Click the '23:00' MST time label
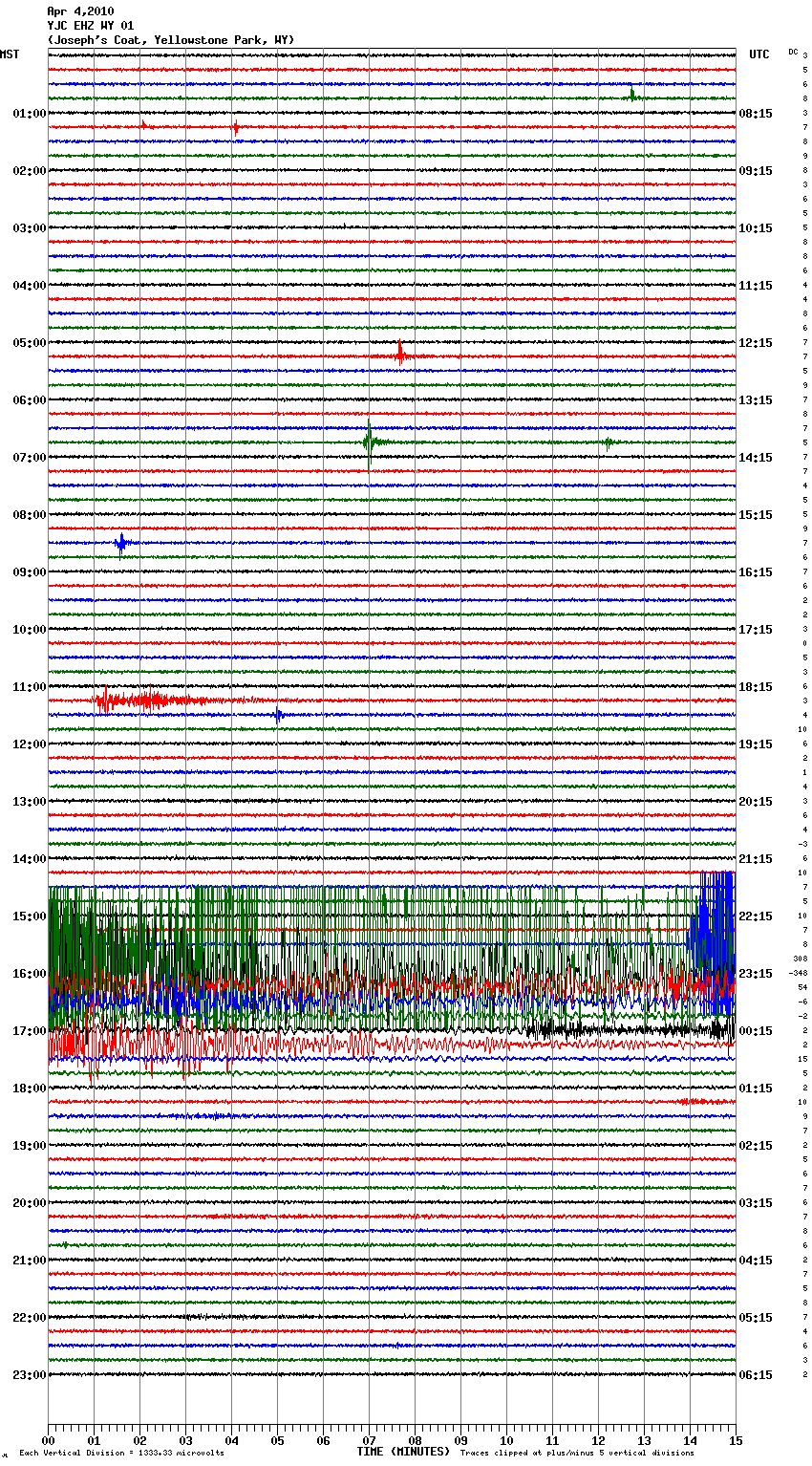This screenshot has height=1466, width=812. (x=30, y=1375)
